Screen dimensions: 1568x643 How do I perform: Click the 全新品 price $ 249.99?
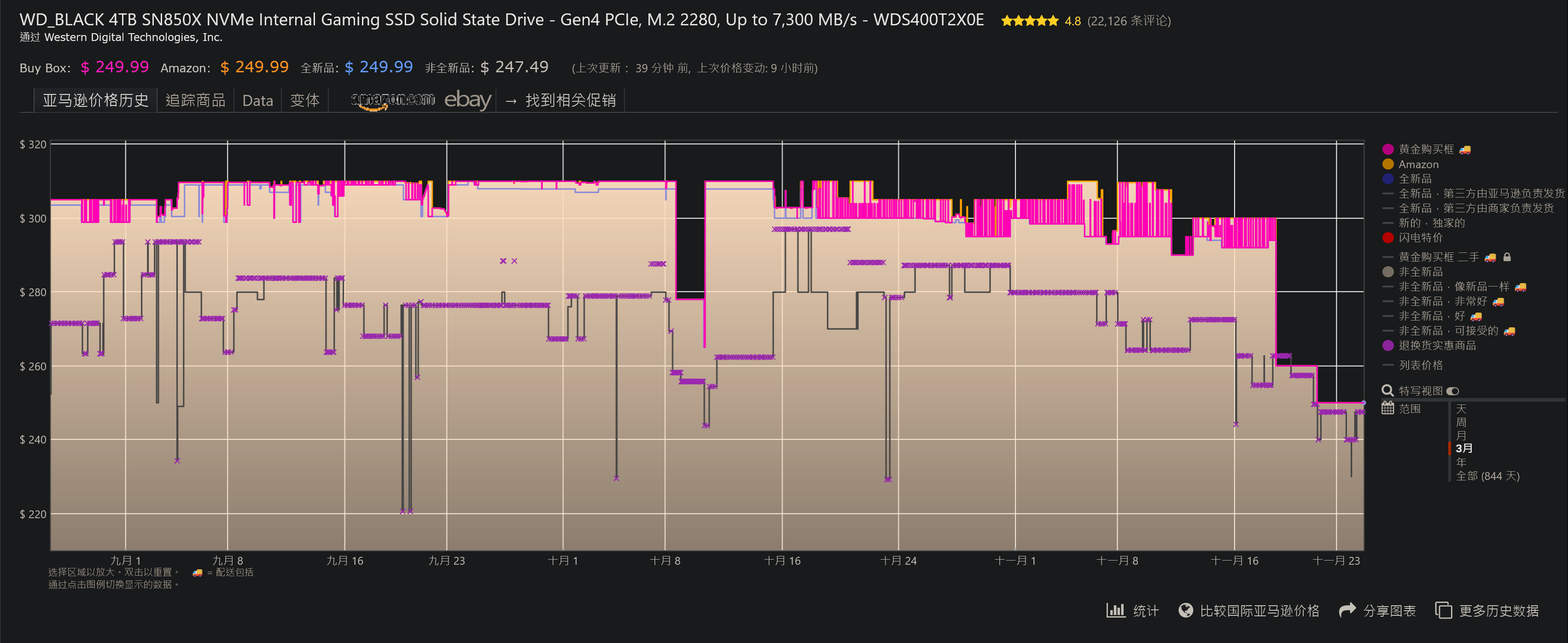tap(379, 67)
